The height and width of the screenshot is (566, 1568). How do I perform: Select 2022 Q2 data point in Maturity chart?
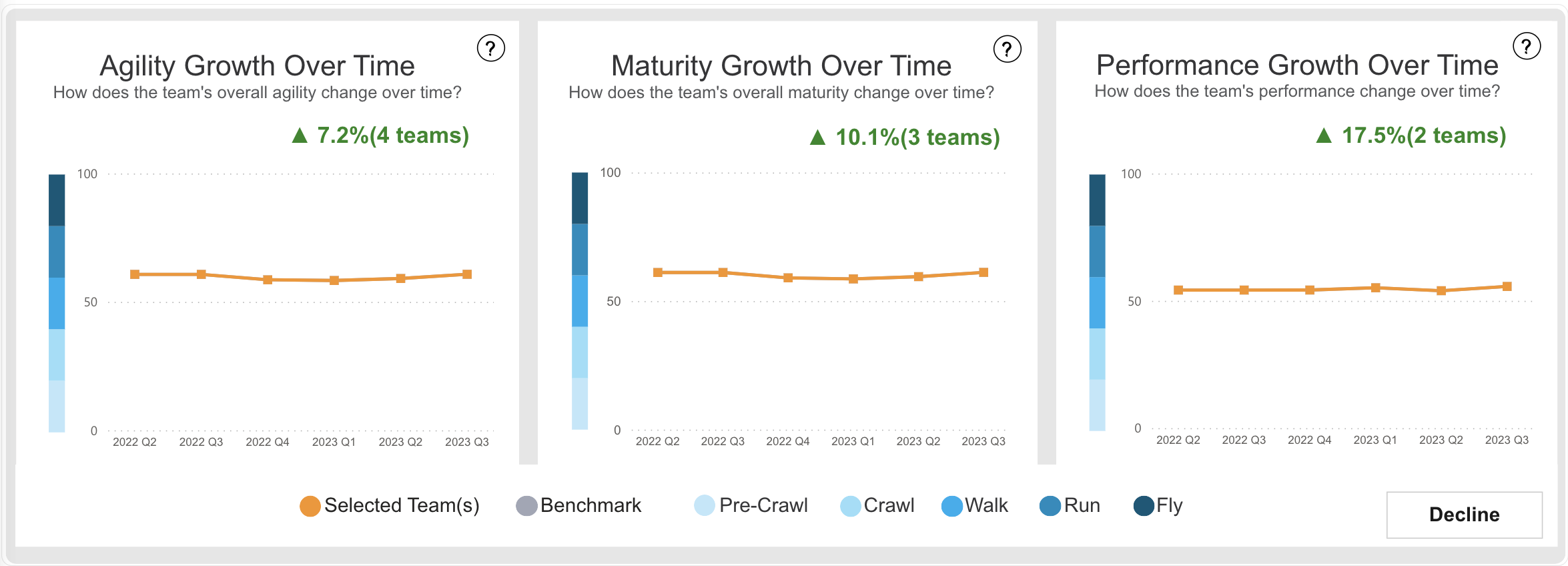658,272
